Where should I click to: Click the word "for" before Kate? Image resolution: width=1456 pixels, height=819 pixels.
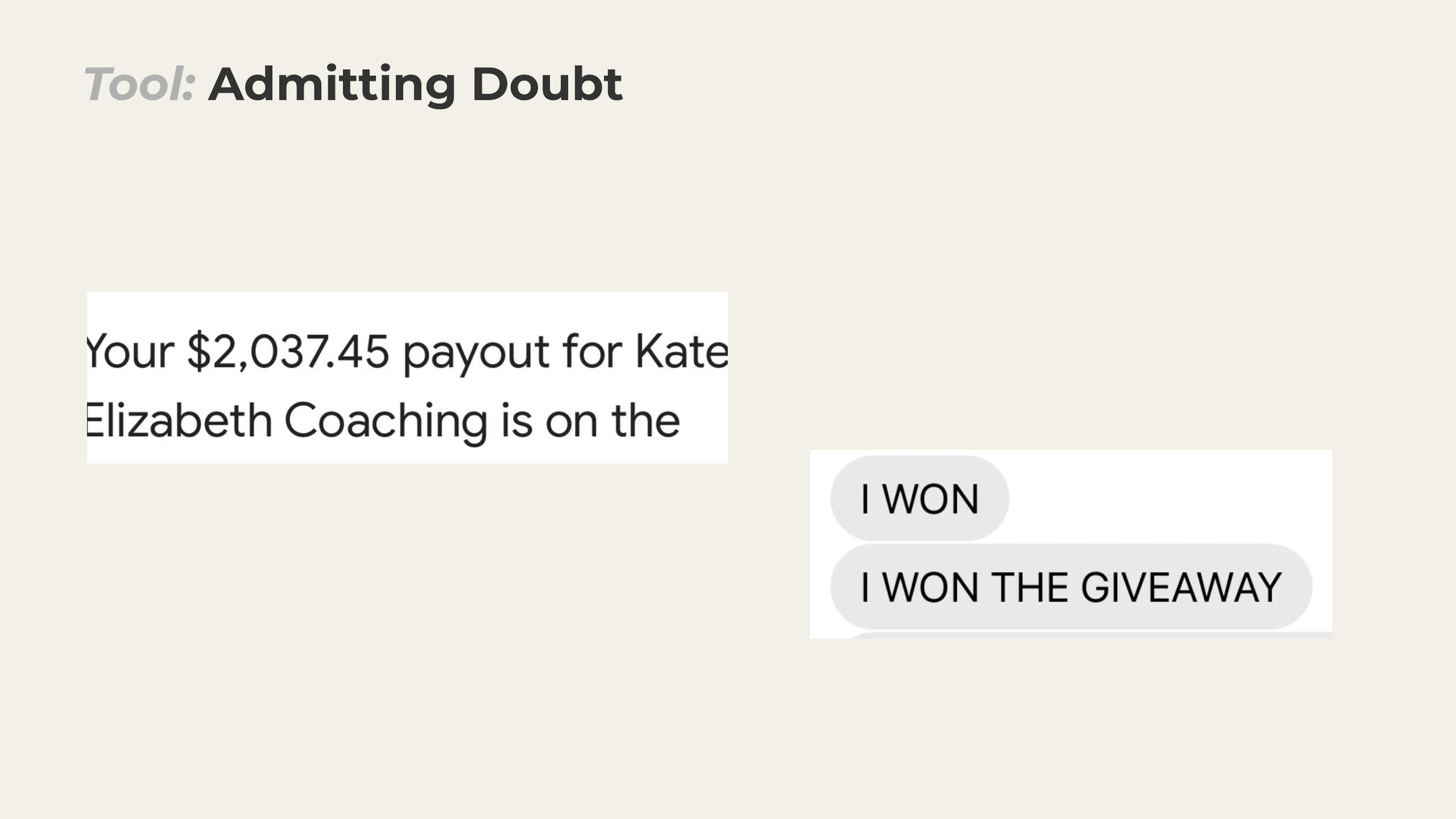click(x=592, y=352)
